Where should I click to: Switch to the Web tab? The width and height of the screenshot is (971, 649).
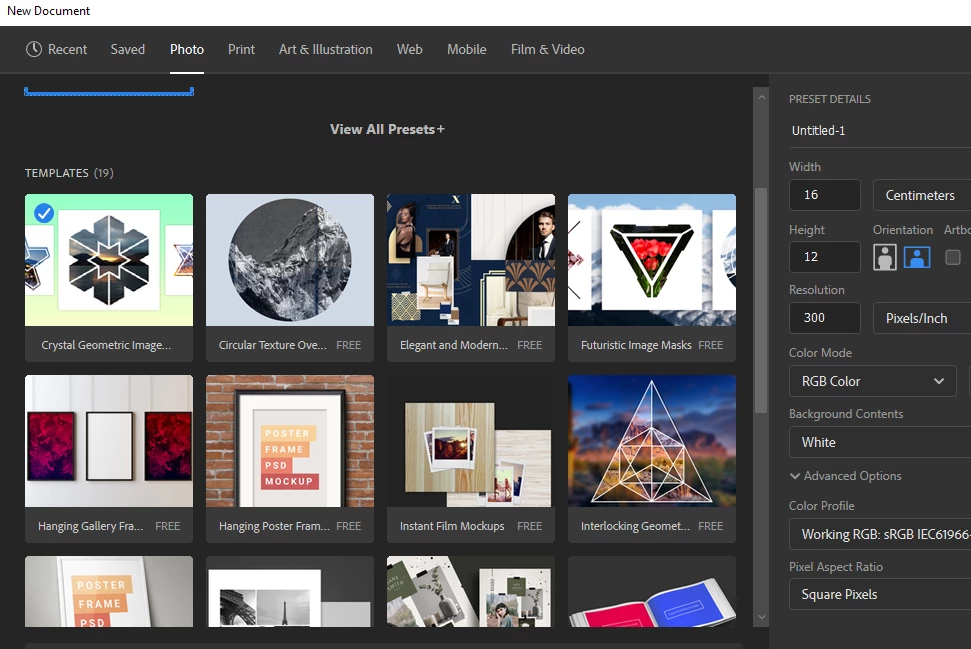[x=409, y=49]
